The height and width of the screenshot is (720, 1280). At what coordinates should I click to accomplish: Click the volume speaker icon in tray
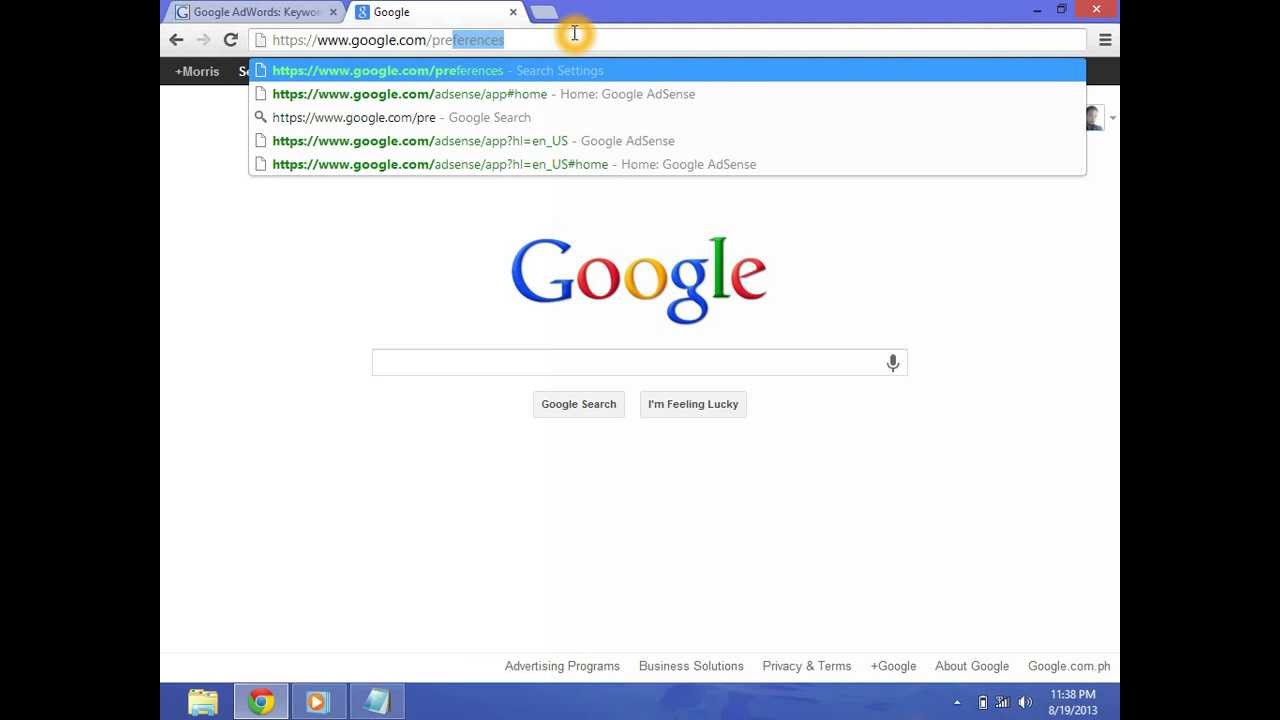pos(1025,703)
